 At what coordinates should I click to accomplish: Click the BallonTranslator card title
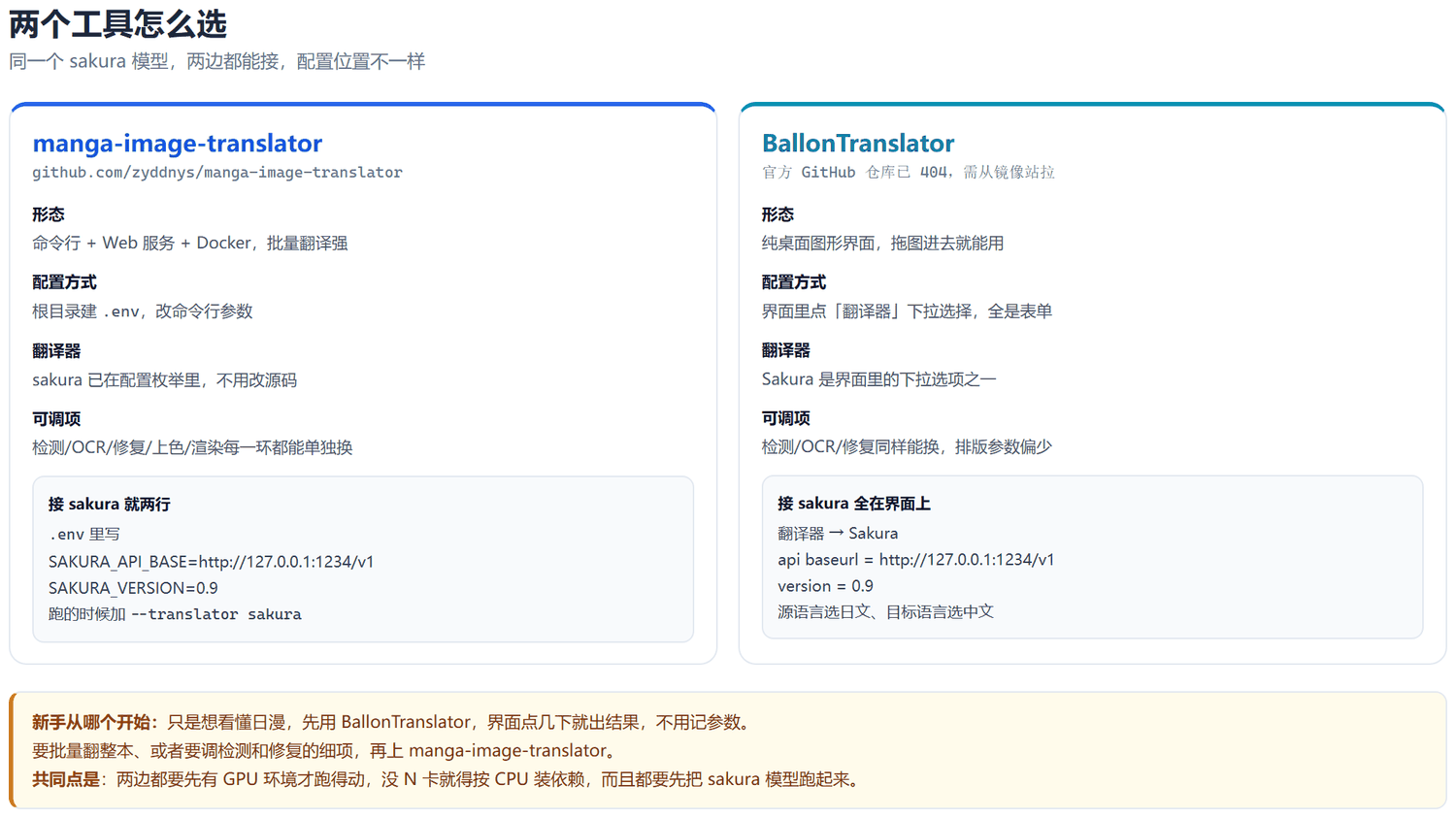point(858,144)
